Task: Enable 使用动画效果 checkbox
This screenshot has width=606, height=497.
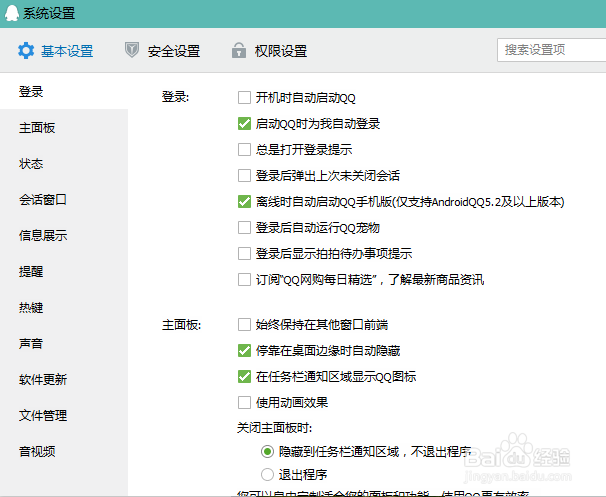Action: tap(244, 403)
